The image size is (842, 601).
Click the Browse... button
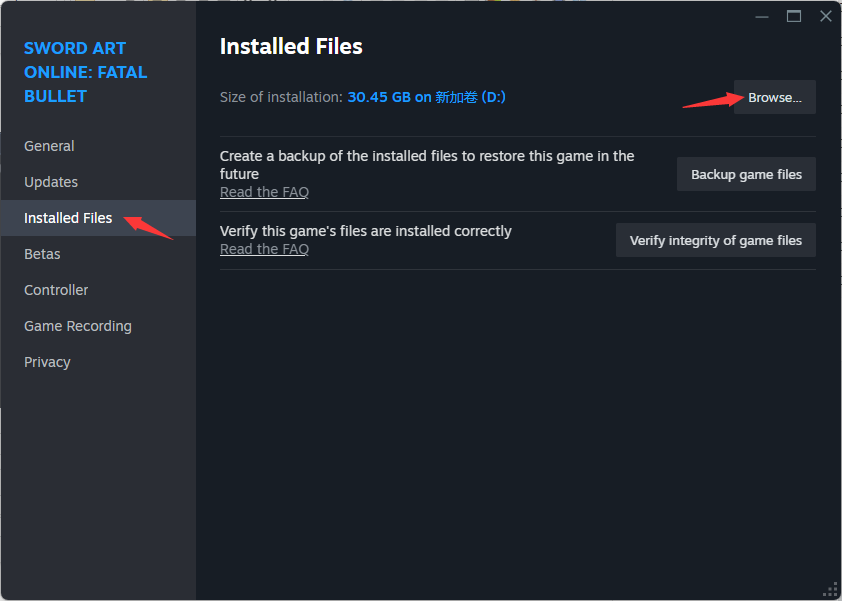coord(774,97)
